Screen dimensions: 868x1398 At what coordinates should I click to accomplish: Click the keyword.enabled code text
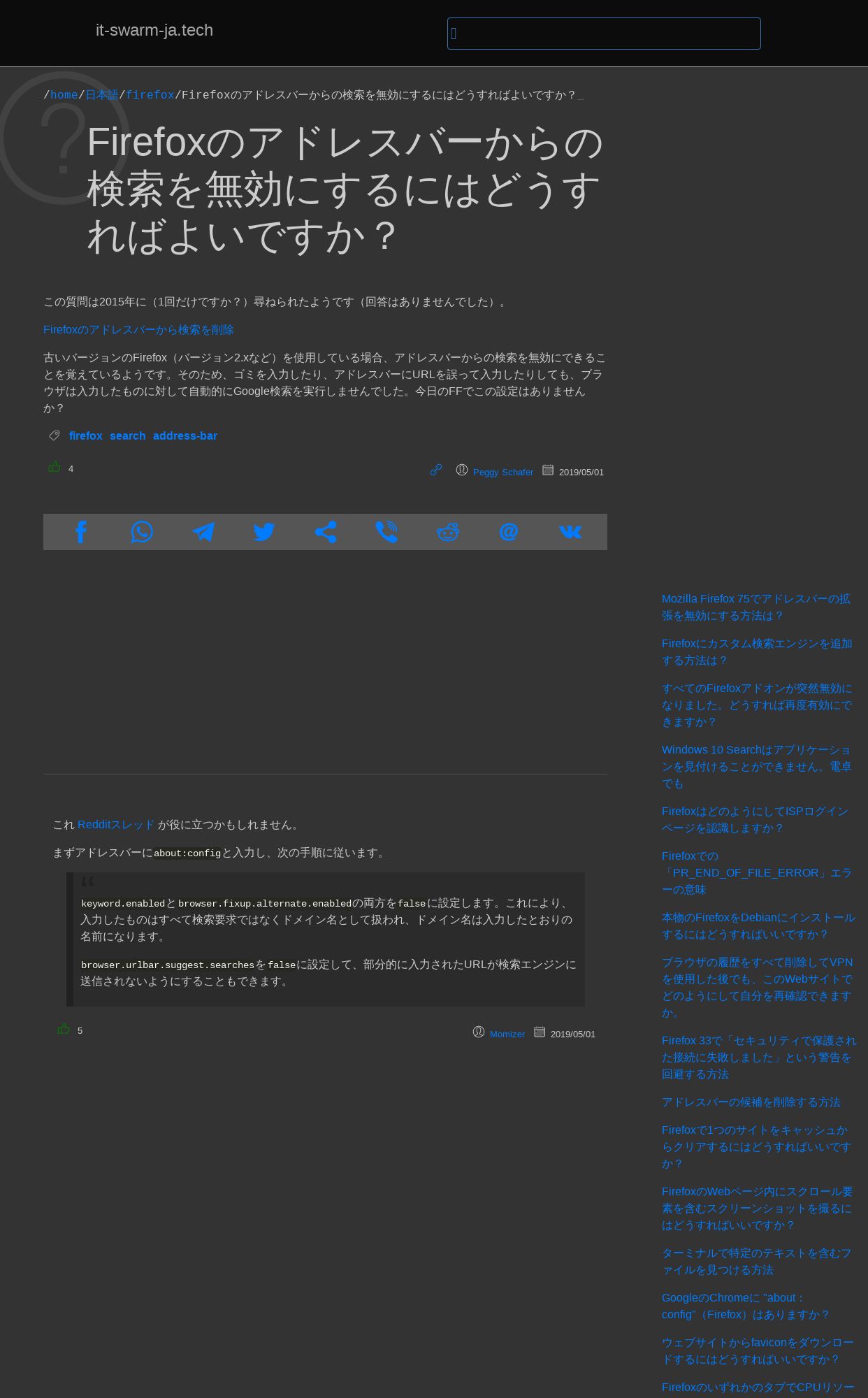[x=123, y=904]
